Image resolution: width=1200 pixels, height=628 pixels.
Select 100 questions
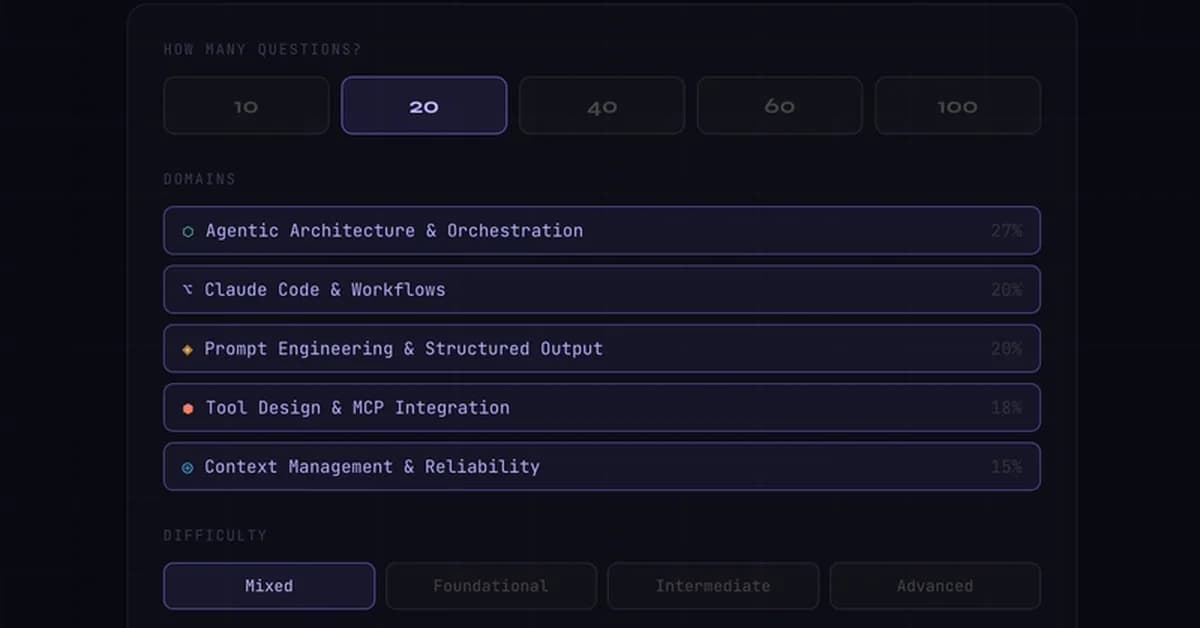[x=957, y=105]
